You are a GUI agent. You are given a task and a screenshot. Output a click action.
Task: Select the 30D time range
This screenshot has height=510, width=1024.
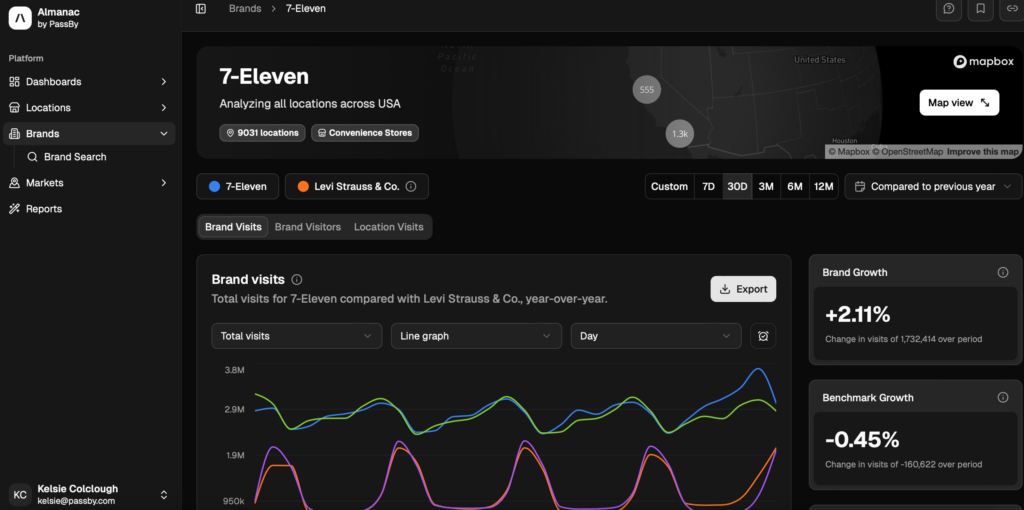737,186
